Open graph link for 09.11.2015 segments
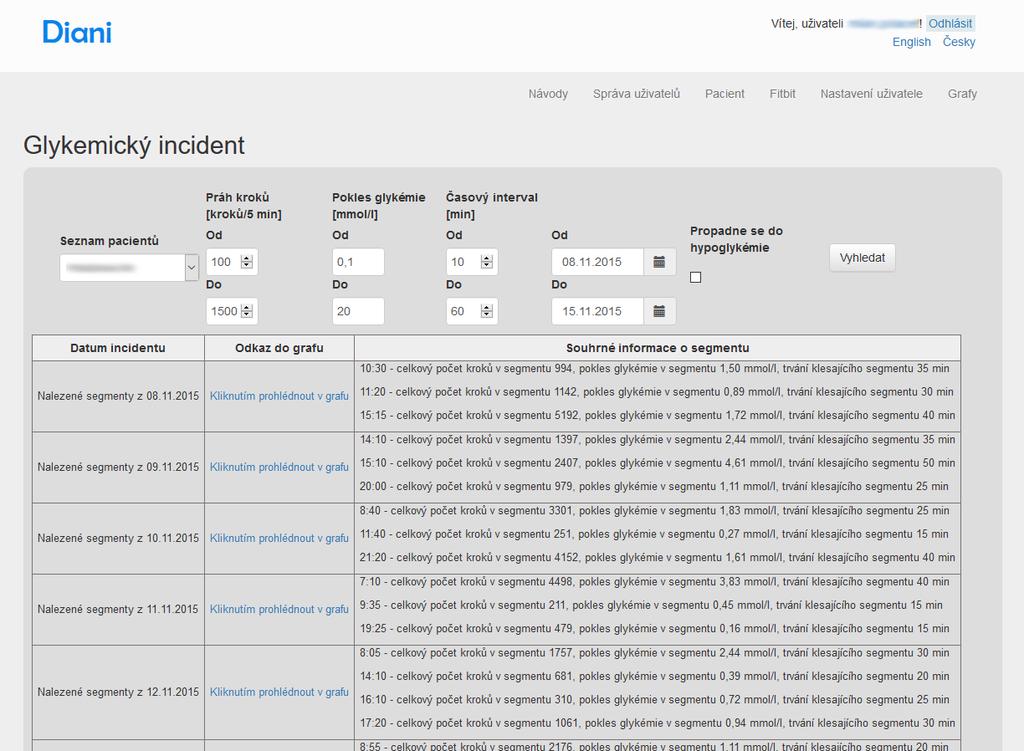Image resolution: width=1024 pixels, height=751 pixels. [x=279, y=467]
